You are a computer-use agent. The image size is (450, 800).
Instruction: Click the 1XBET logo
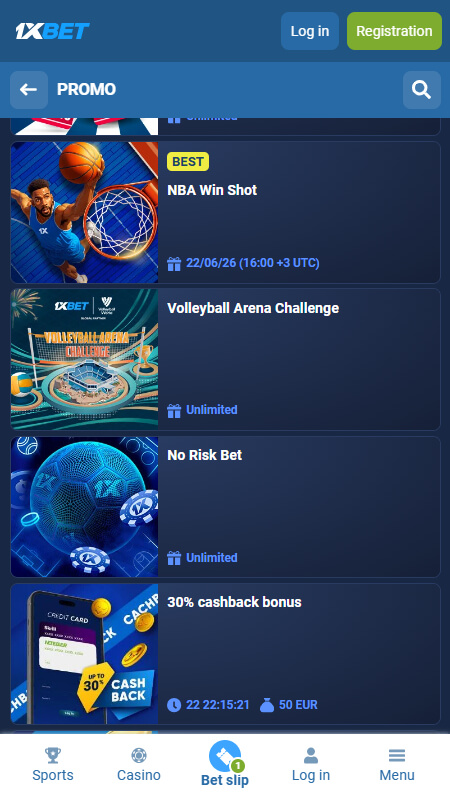coord(52,31)
